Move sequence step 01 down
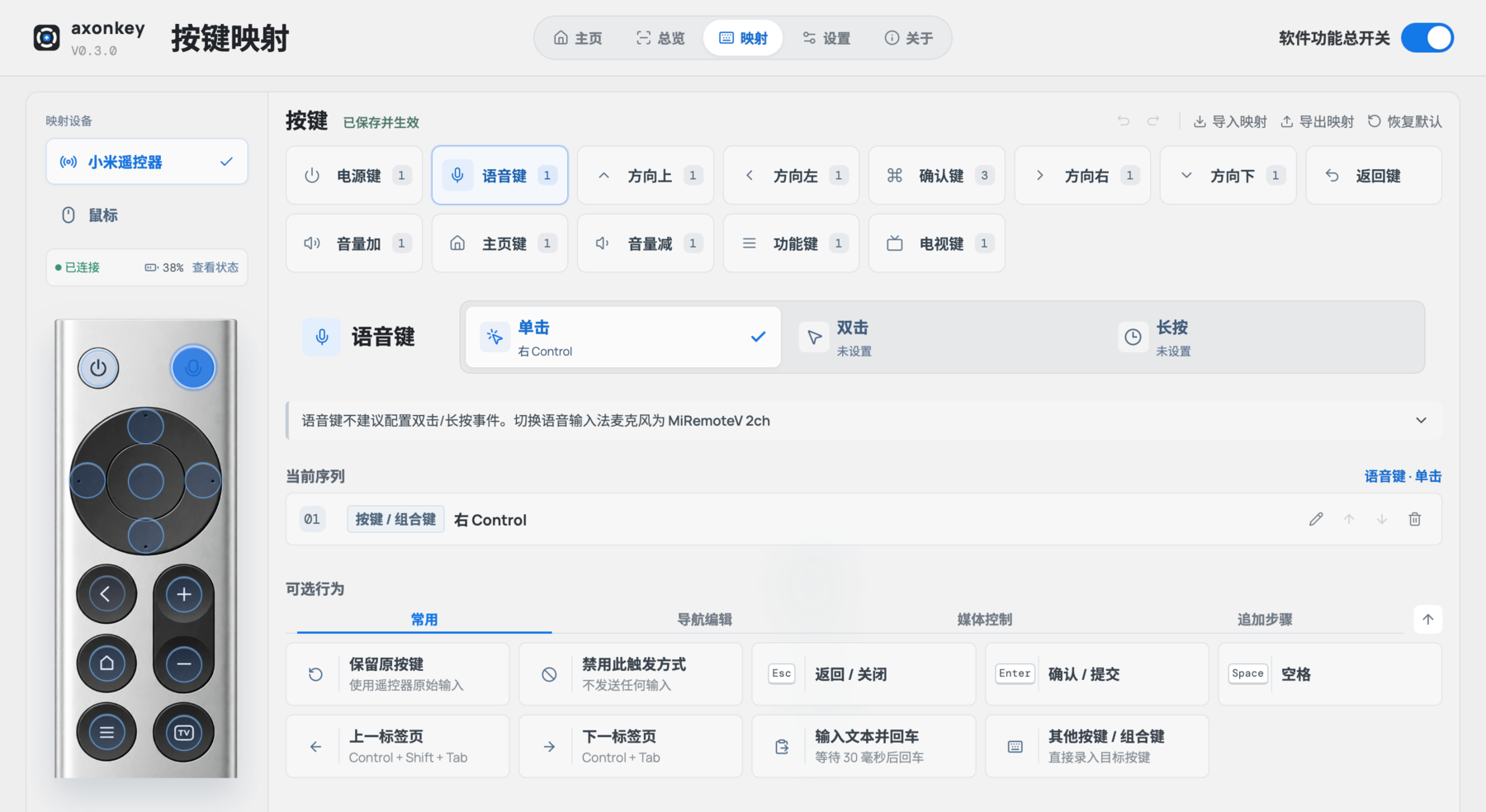This screenshot has height=812, width=1486. pos(1382,519)
